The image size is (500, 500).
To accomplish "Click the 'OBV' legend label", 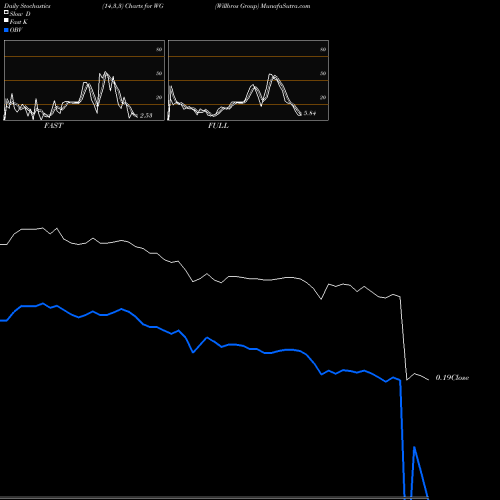I will (x=16, y=30).
